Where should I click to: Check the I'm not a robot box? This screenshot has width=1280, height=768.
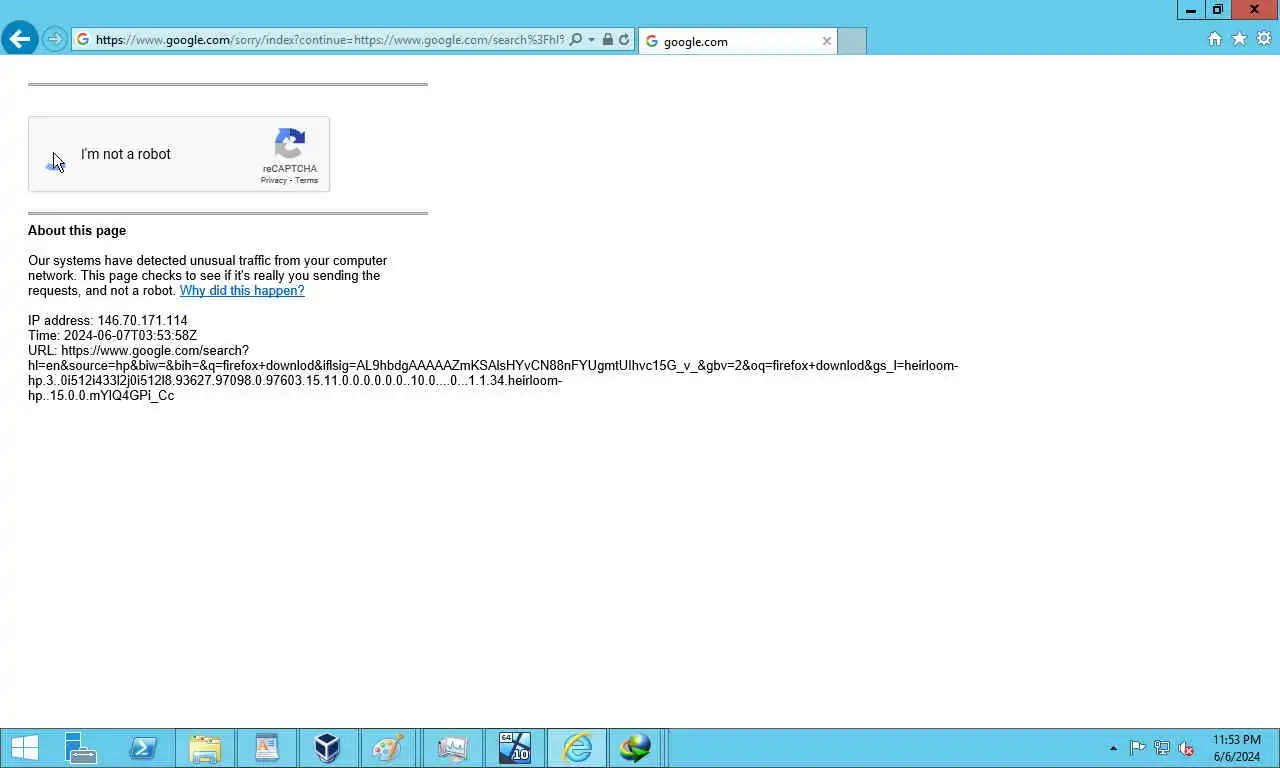[x=55, y=155]
